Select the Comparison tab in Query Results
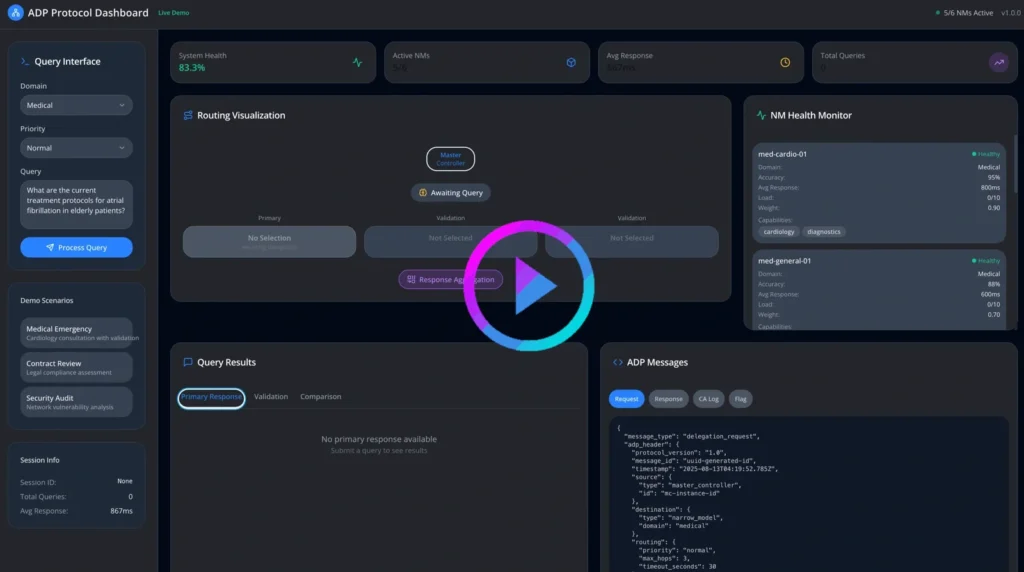 pyautogui.click(x=320, y=397)
